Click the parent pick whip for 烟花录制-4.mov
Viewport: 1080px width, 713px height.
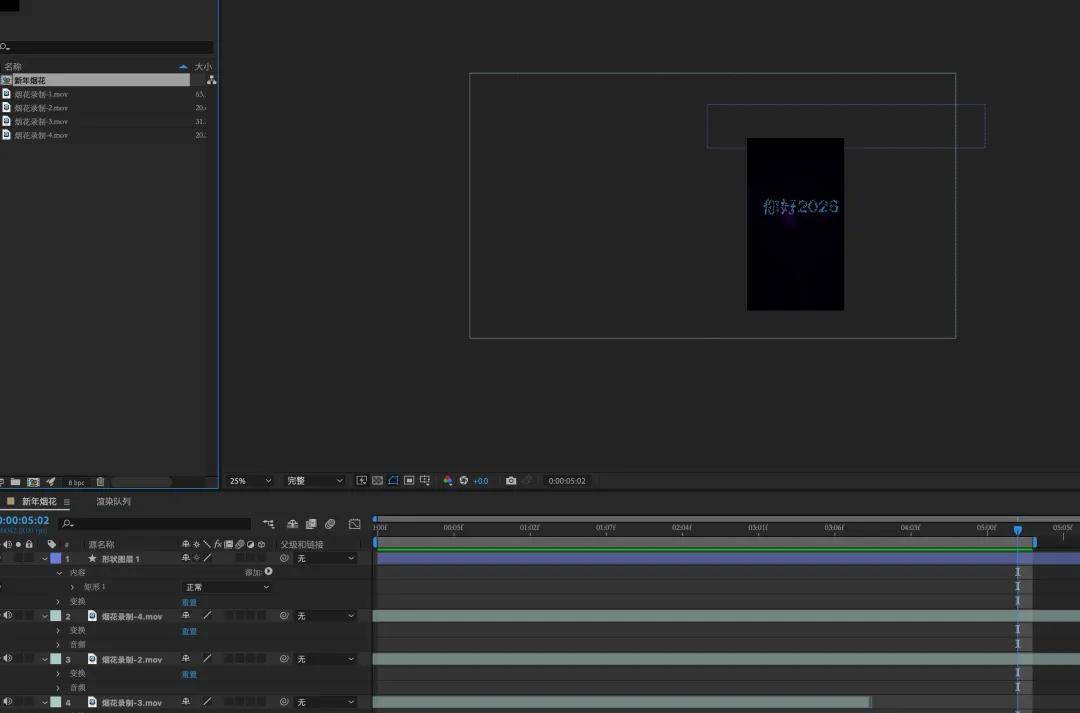tap(284, 616)
